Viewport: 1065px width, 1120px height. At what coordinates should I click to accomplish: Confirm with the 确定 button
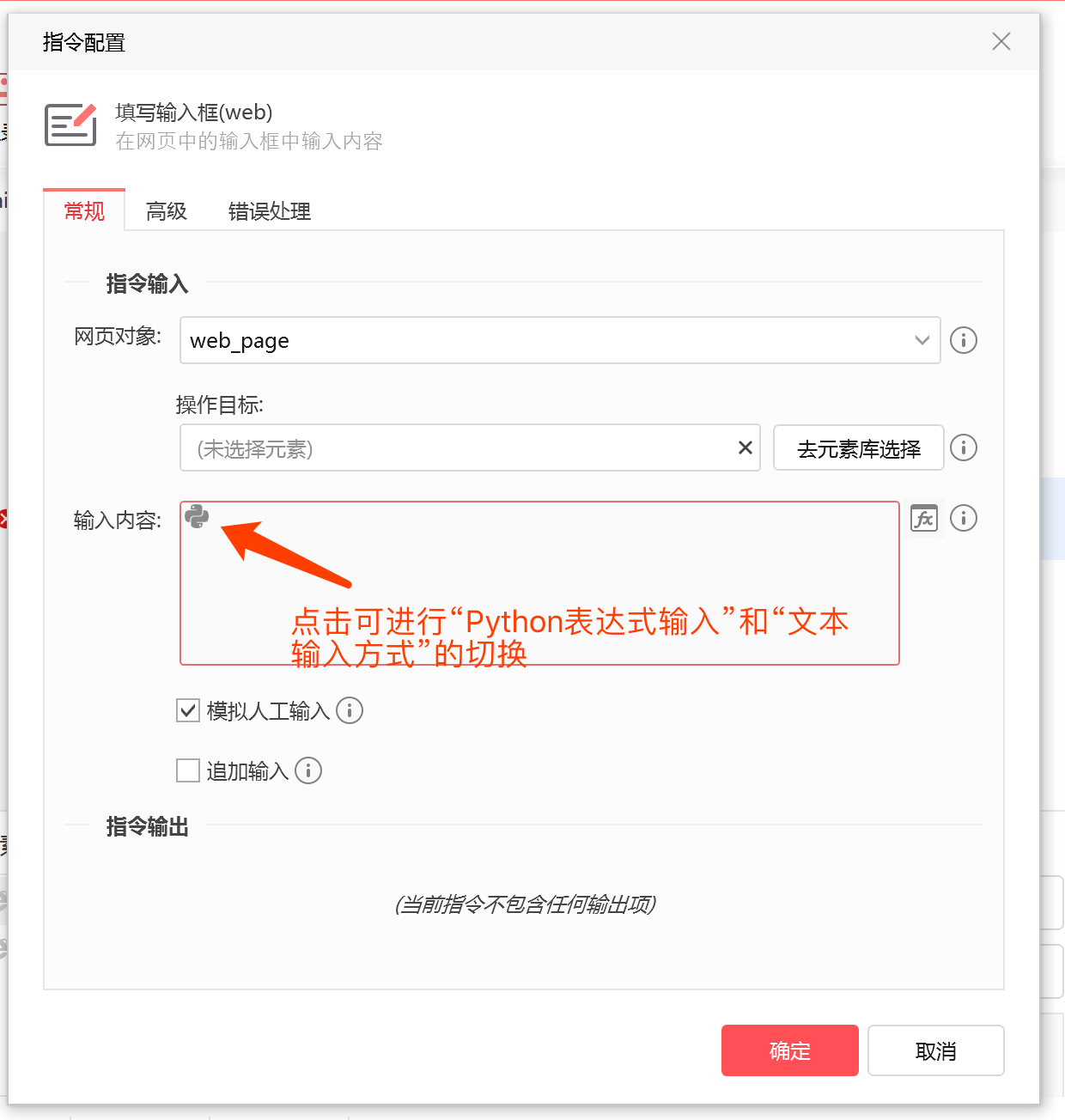[x=790, y=1050]
